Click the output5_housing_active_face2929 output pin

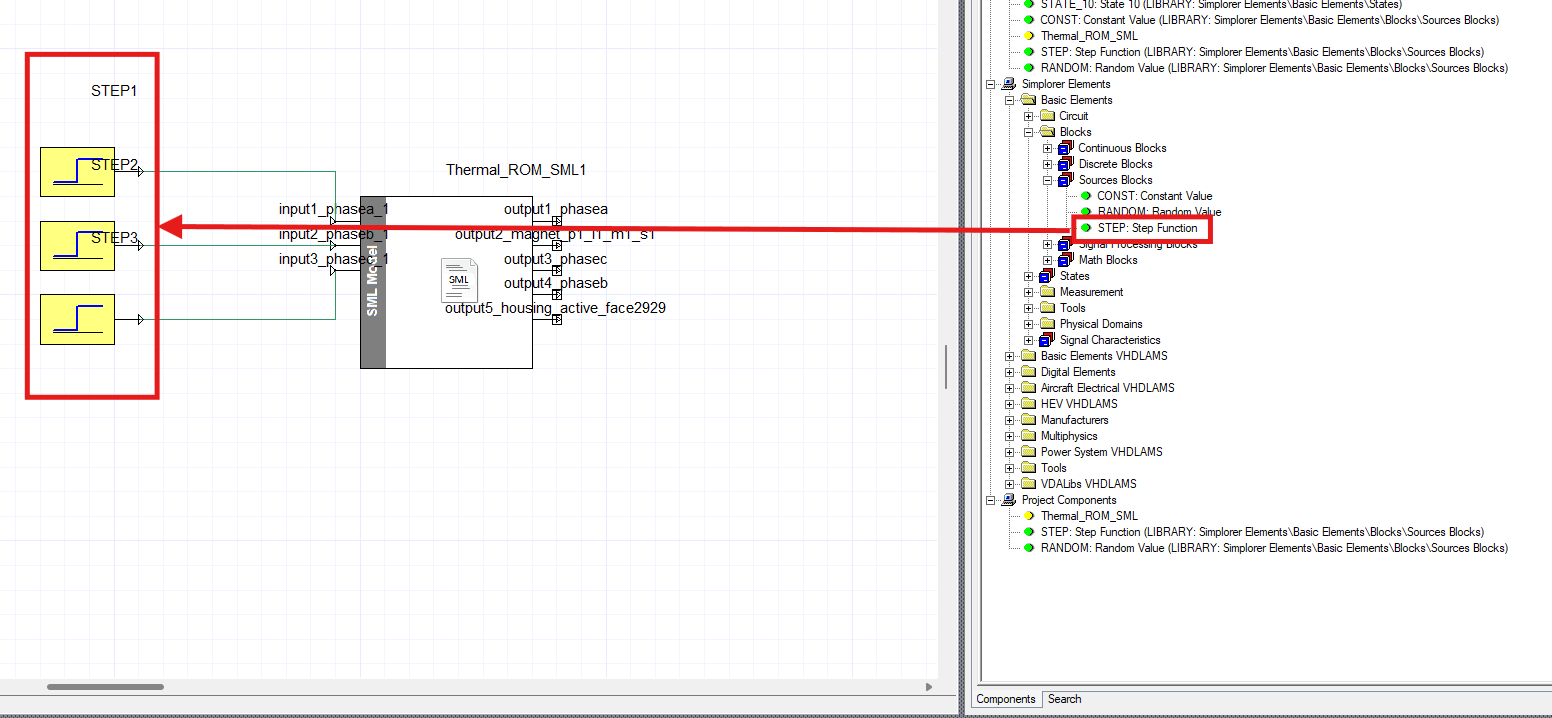(557, 320)
